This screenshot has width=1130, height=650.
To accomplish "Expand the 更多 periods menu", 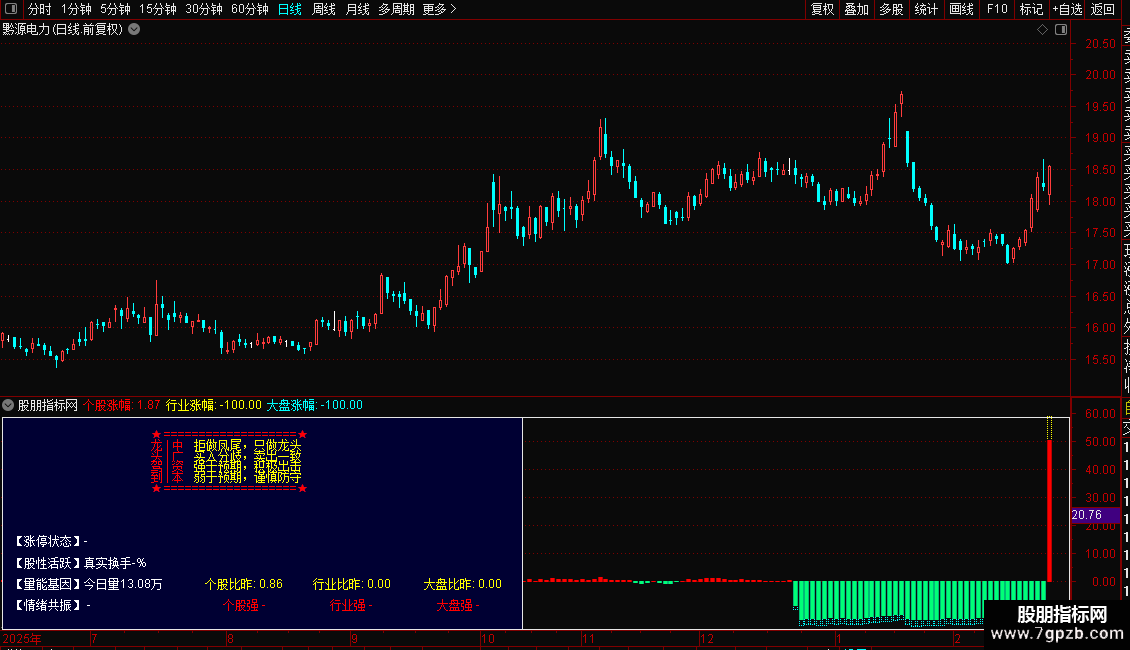I will pyautogui.click(x=440, y=9).
